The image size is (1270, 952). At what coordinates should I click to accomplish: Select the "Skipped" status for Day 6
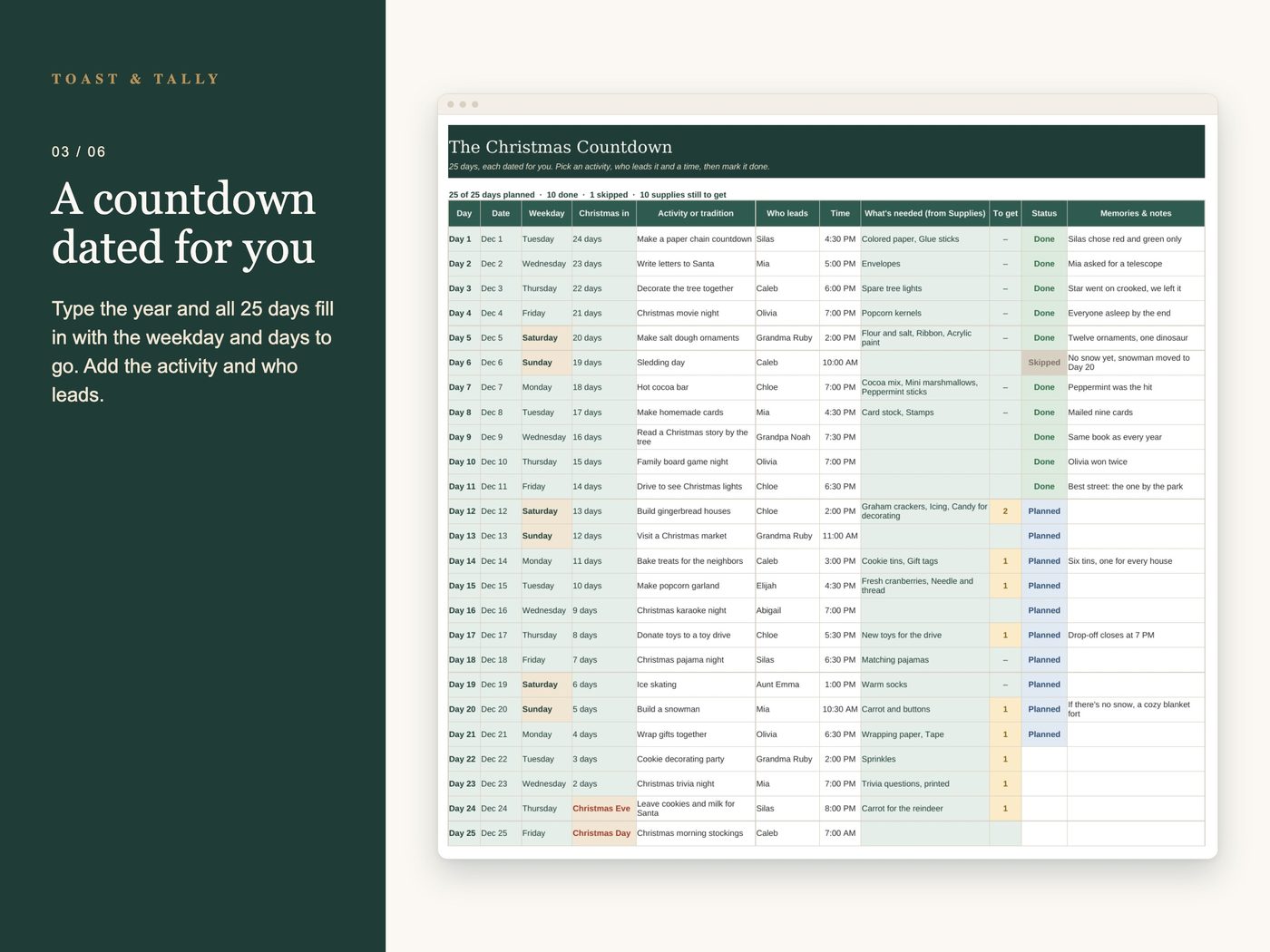pyautogui.click(x=1044, y=363)
